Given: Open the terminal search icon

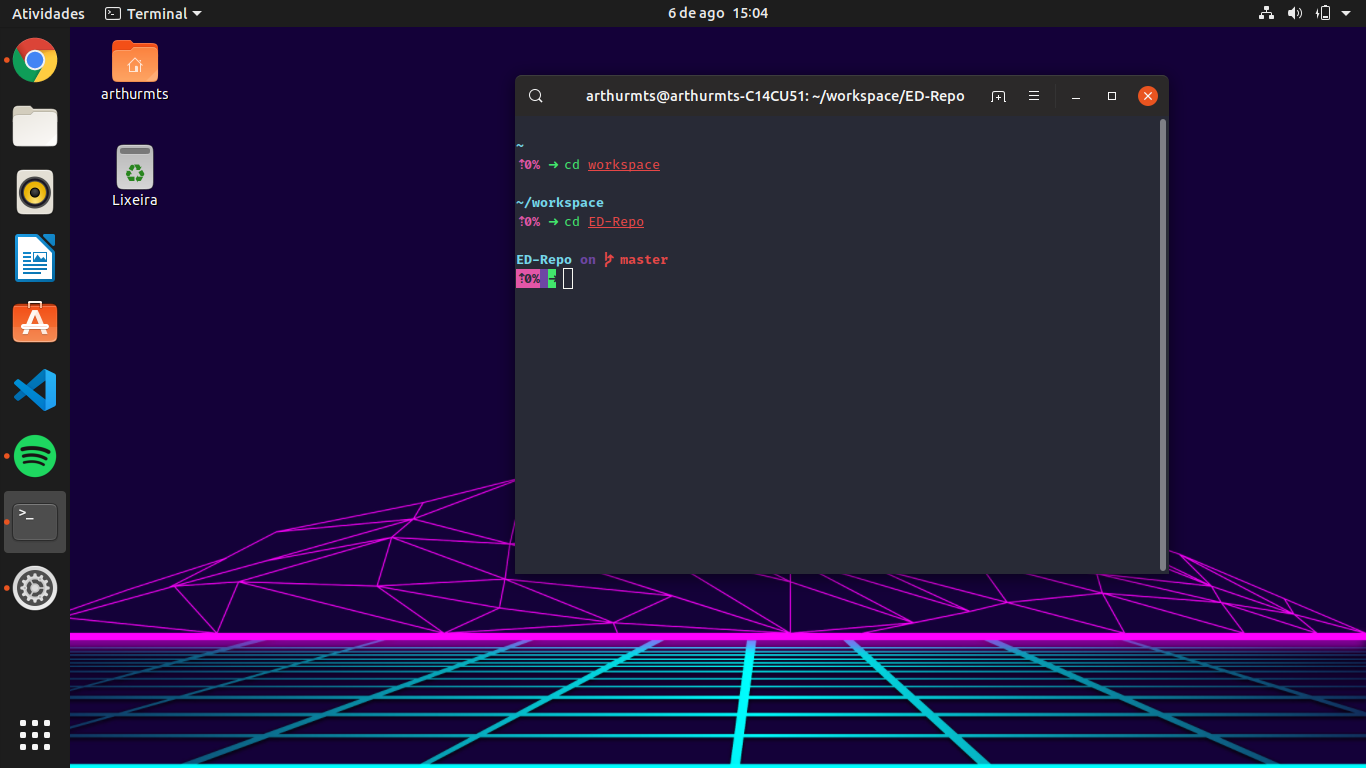Looking at the screenshot, I should pos(535,95).
